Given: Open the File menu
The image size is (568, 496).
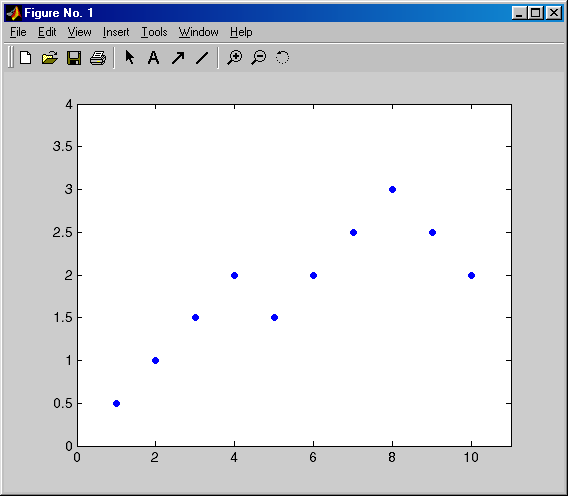Looking at the screenshot, I should 18,32.
